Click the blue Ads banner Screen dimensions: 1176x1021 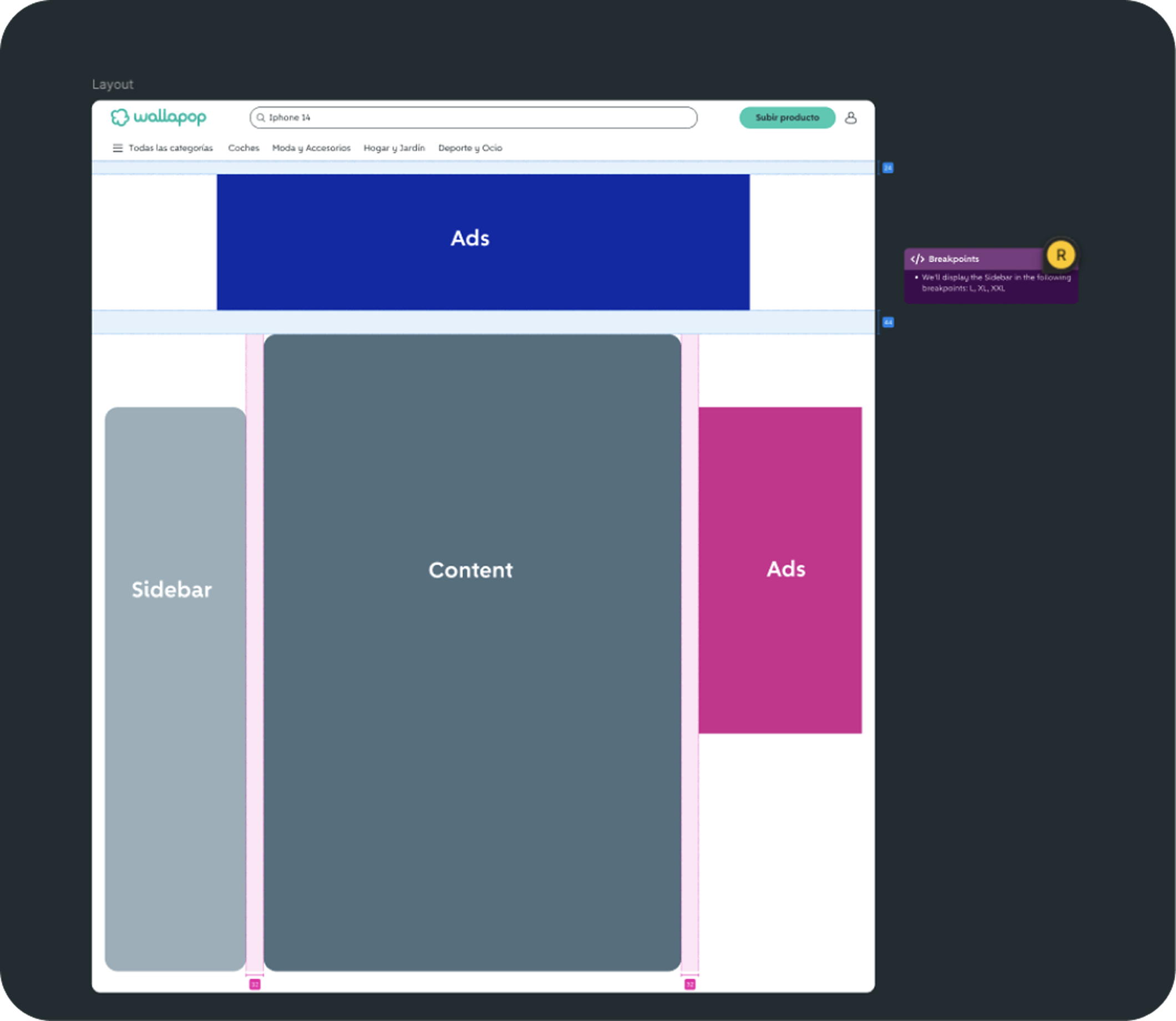tap(483, 241)
